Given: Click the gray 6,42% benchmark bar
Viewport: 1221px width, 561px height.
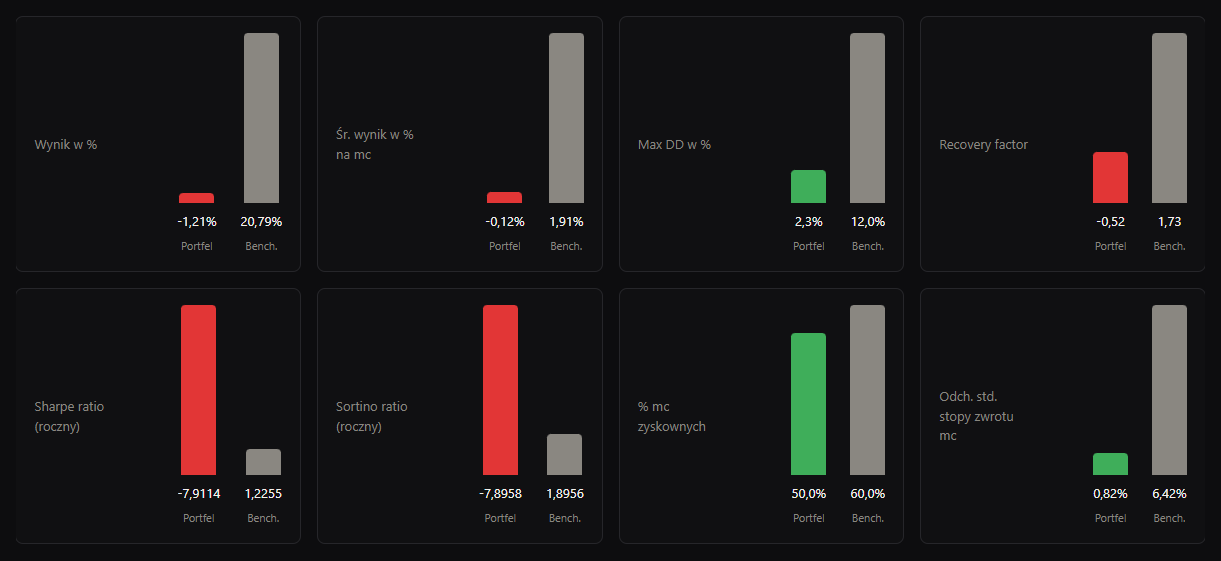Looking at the screenshot, I should [1169, 390].
